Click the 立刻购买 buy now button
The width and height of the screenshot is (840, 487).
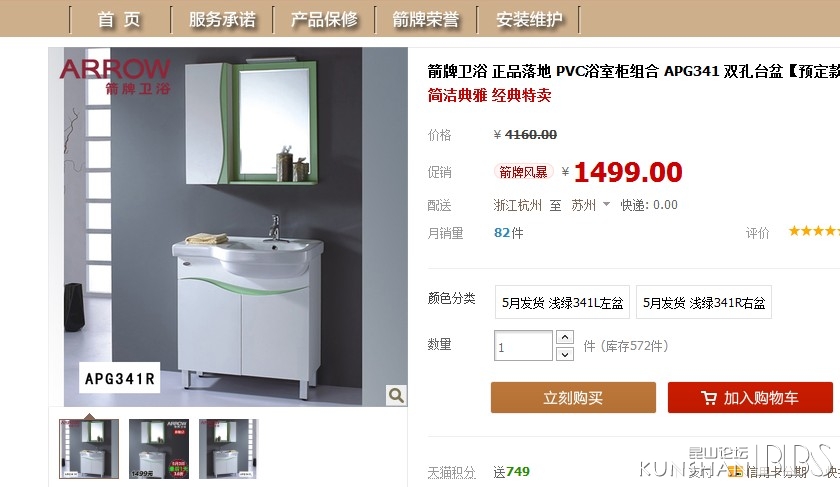click(x=573, y=398)
